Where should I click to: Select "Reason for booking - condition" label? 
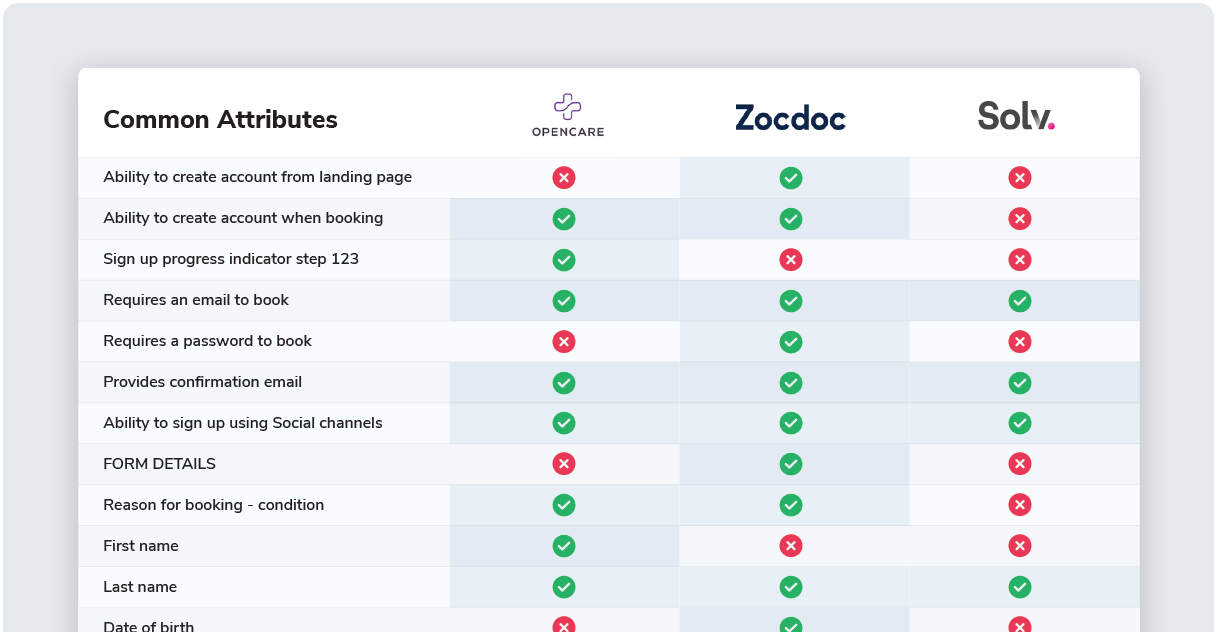click(x=213, y=505)
